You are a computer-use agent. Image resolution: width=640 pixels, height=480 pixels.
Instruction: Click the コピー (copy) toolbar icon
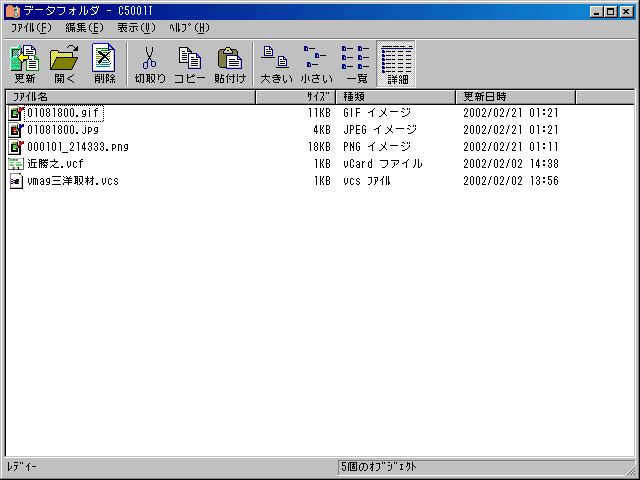click(x=189, y=63)
